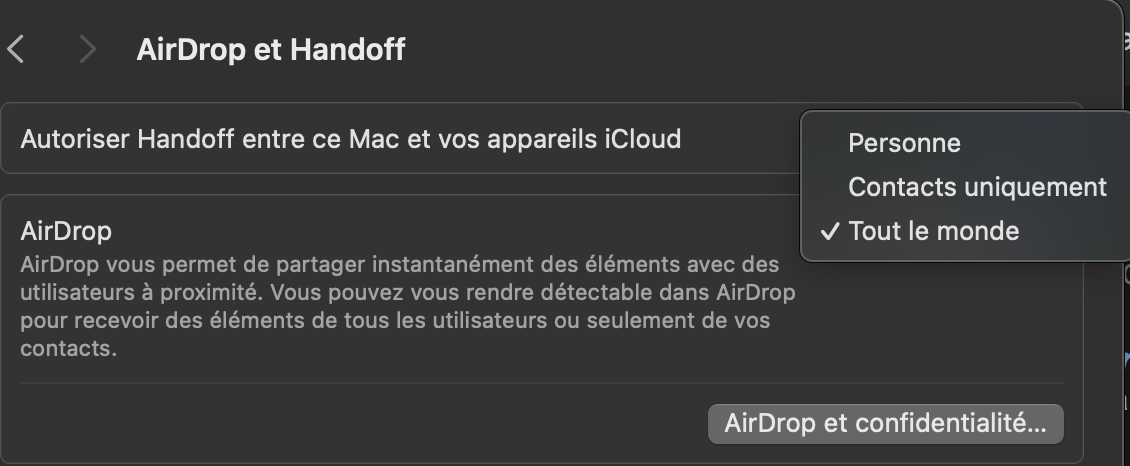The width and height of the screenshot is (1130, 466).
Task: Select Personne in the AirDrop popup
Action: pyautogui.click(x=904, y=143)
